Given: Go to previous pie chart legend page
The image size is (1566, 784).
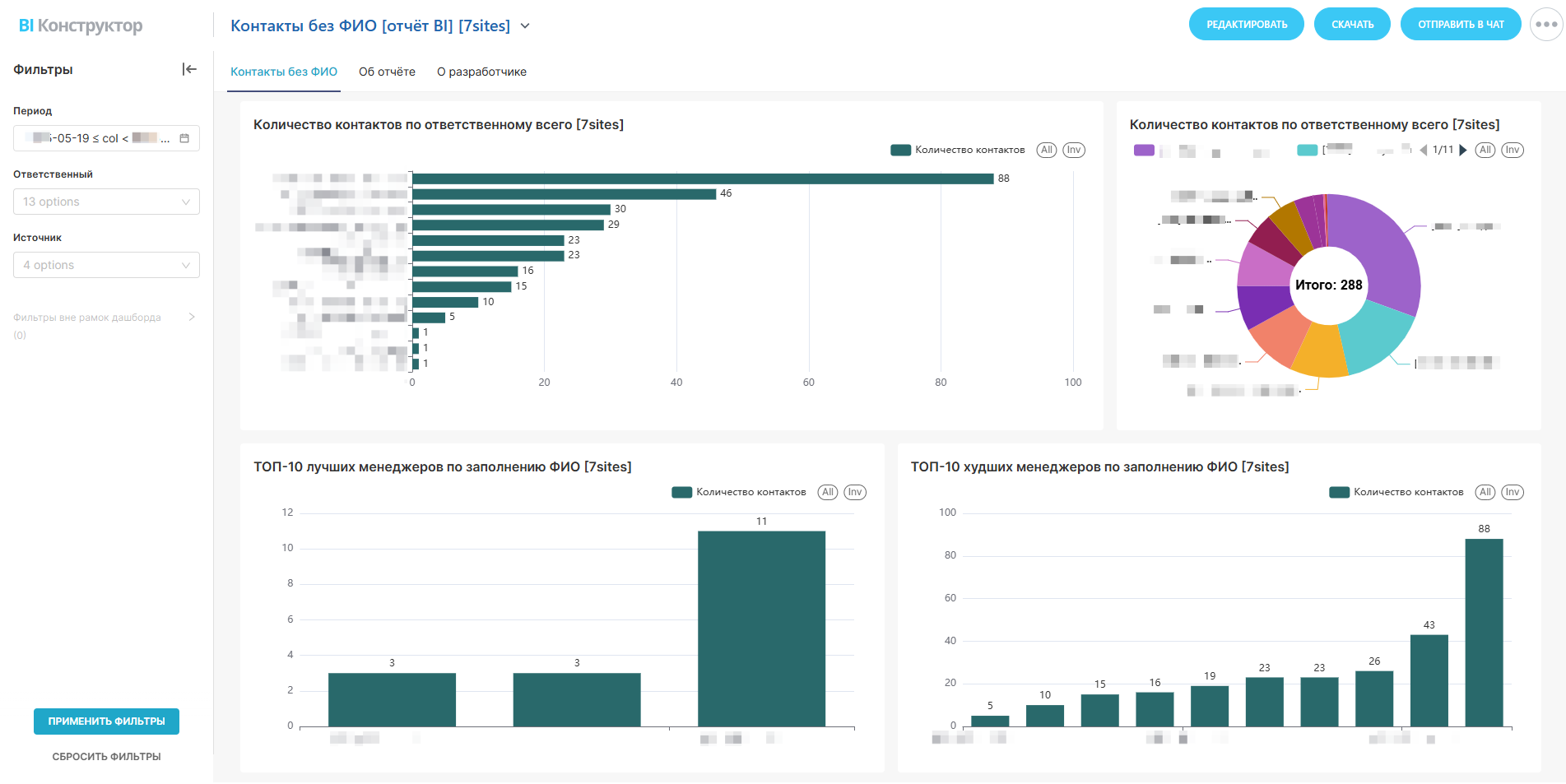Looking at the screenshot, I should 1424,150.
